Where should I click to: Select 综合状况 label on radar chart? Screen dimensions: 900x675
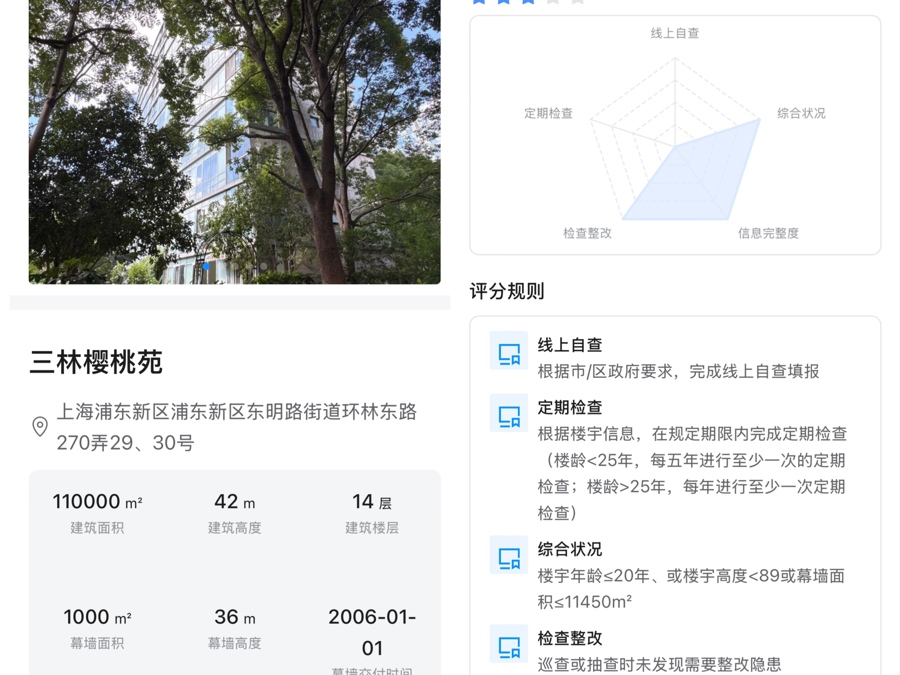(801, 113)
